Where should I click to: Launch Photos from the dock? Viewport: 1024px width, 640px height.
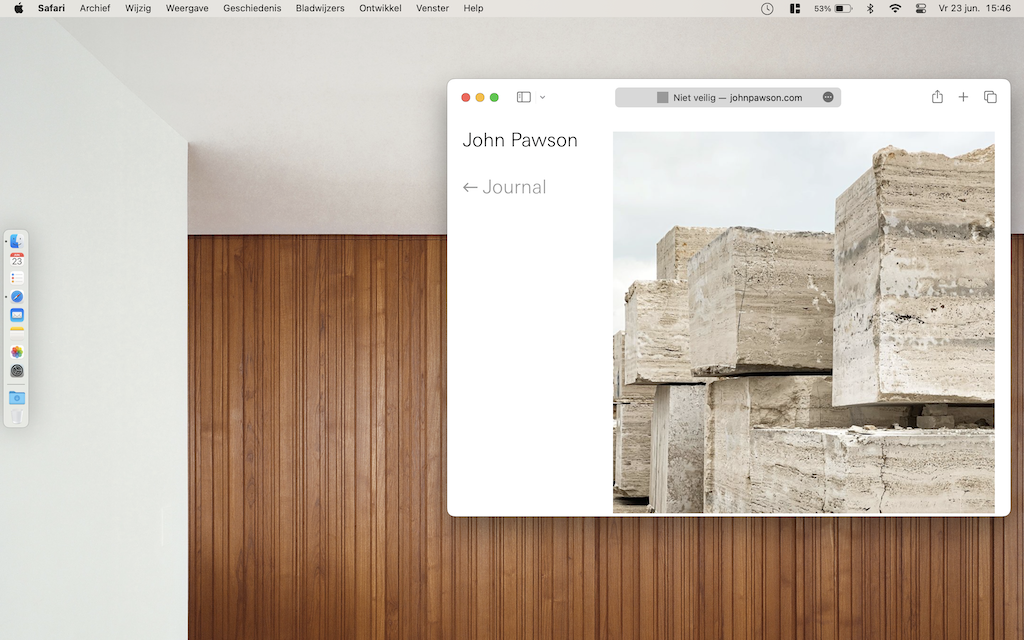[x=17, y=352]
